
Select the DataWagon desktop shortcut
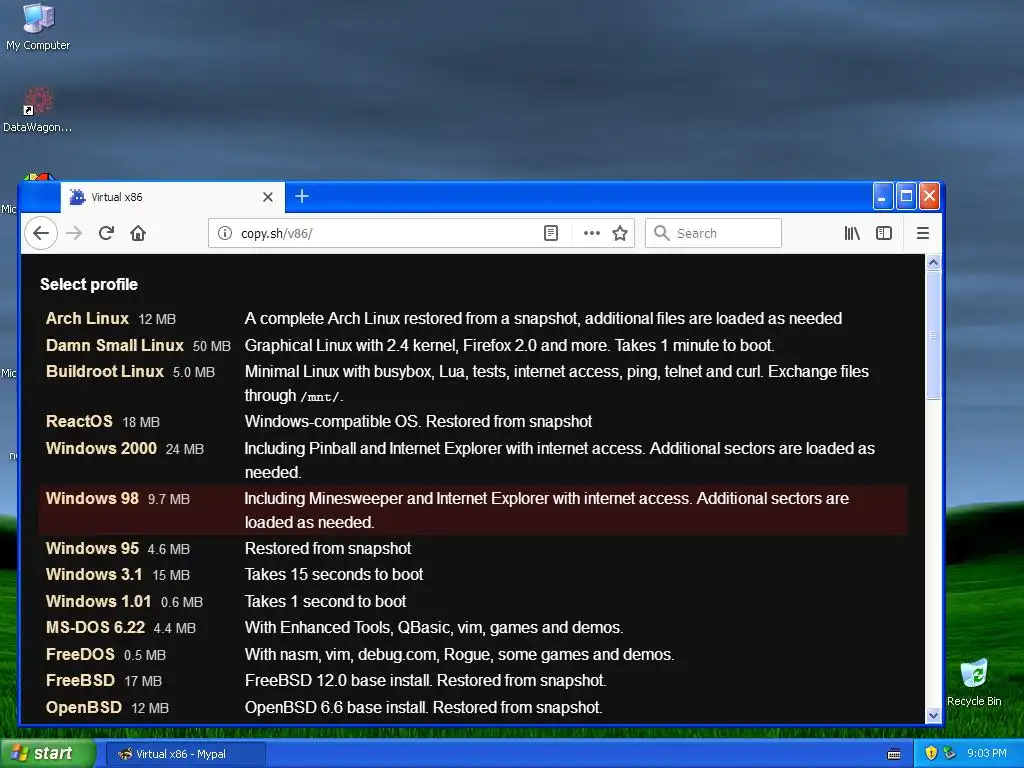click(38, 110)
